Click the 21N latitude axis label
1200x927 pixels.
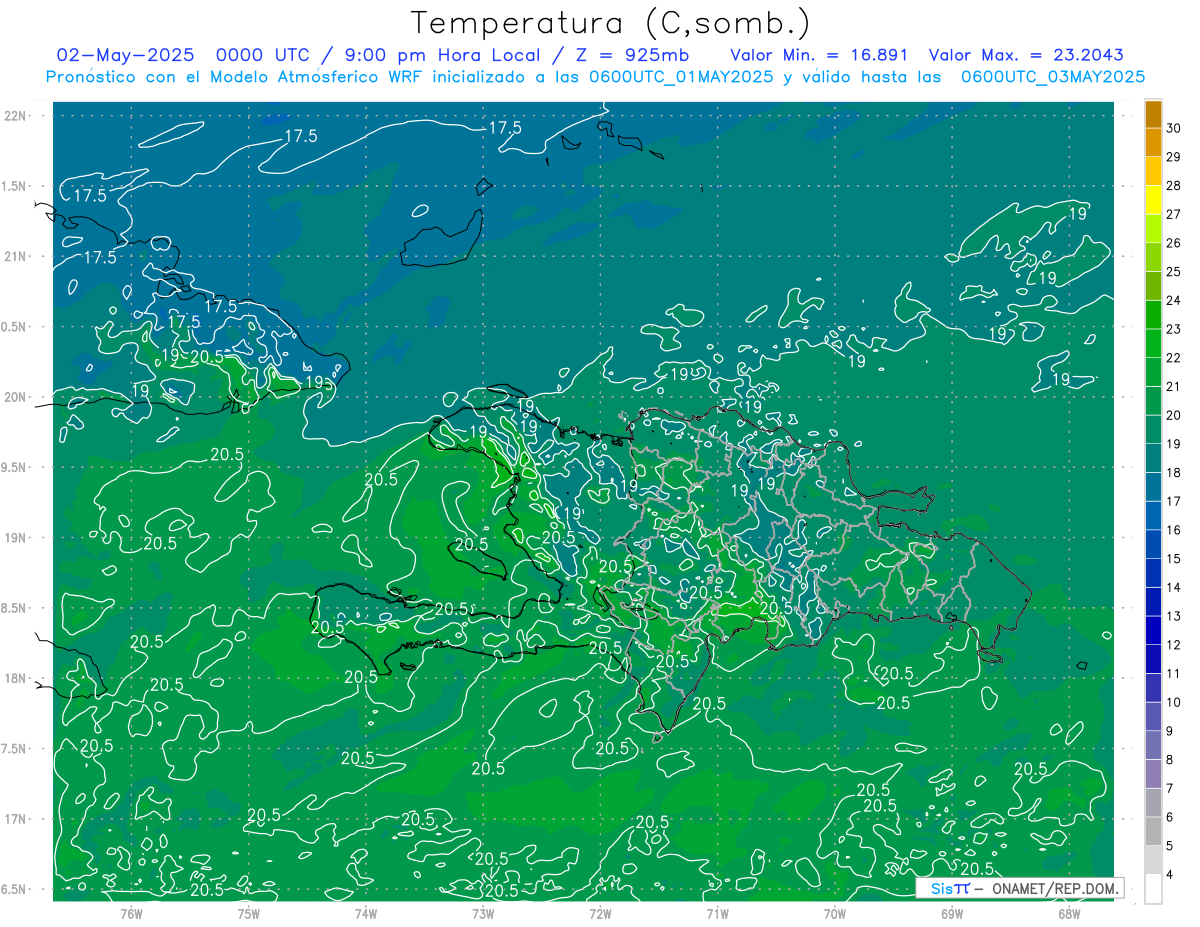pyautogui.click(x=14, y=256)
